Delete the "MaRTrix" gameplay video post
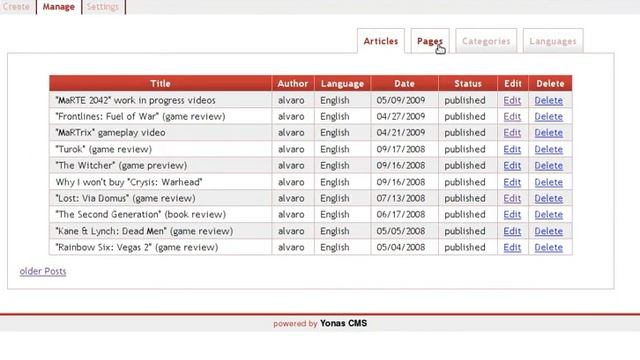640x360 pixels. pos(549,133)
